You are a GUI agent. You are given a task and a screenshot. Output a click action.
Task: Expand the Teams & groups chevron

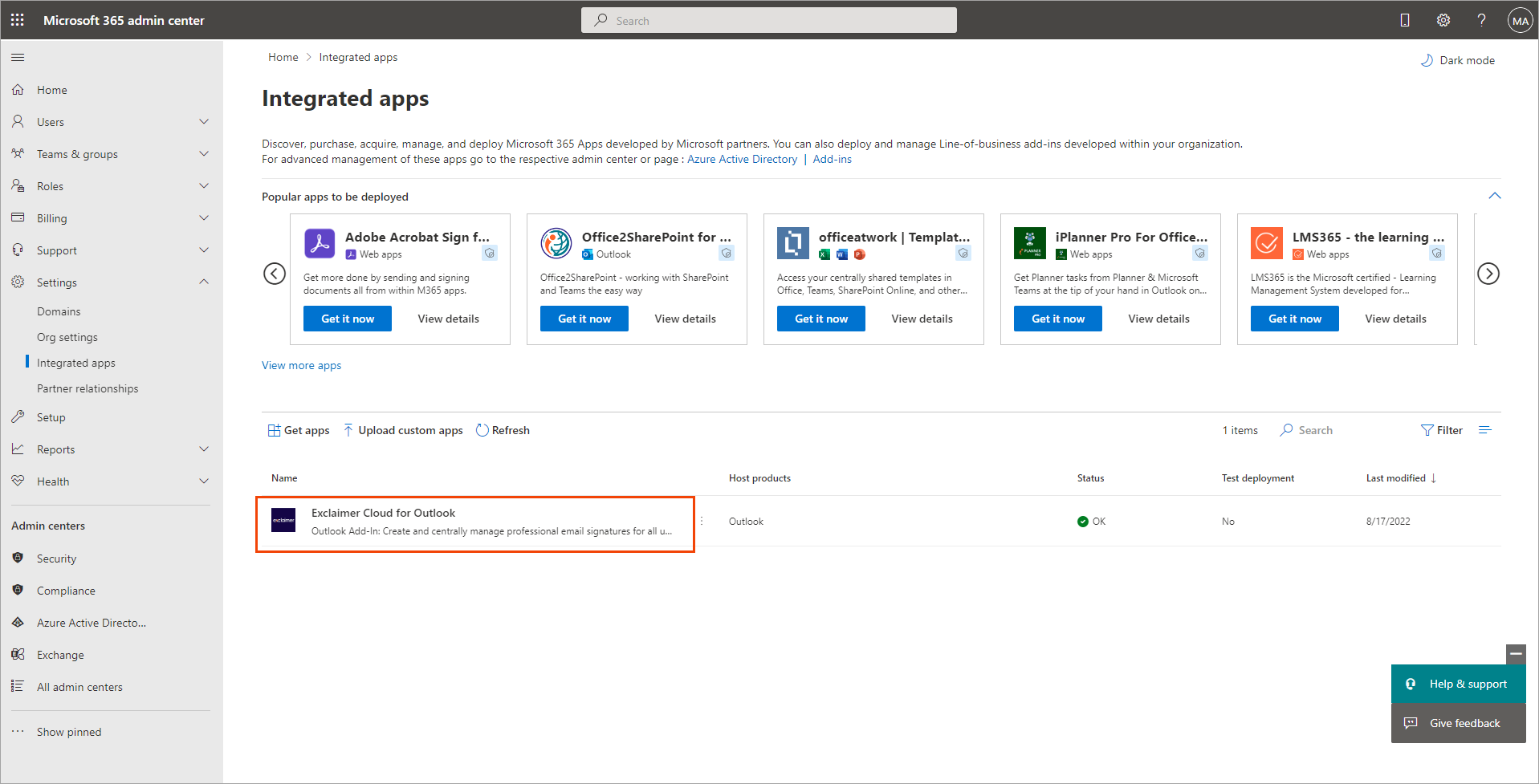tap(204, 154)
